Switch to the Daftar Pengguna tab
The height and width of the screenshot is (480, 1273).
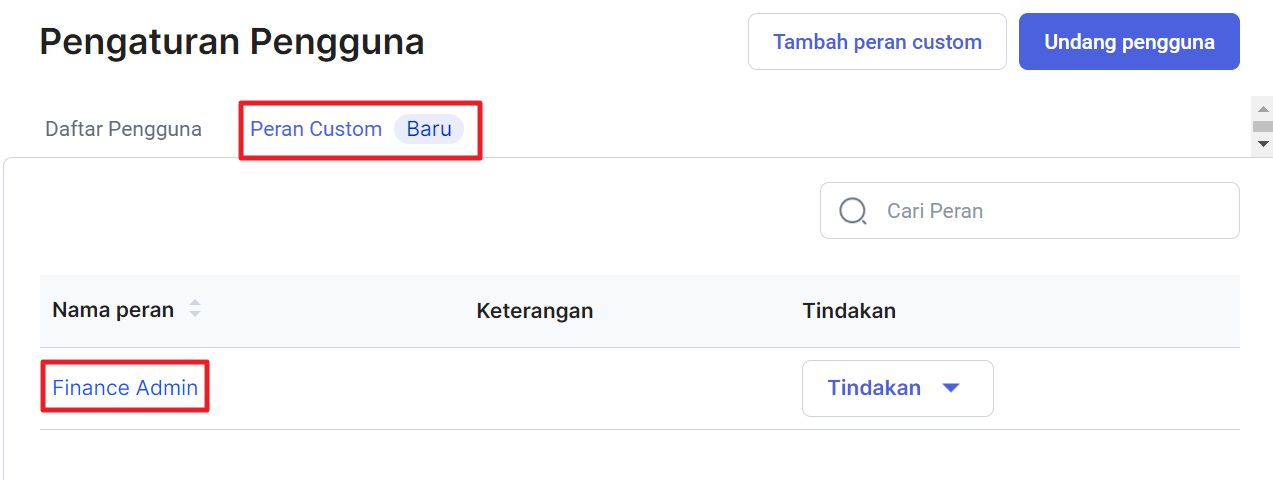[124, 129]
